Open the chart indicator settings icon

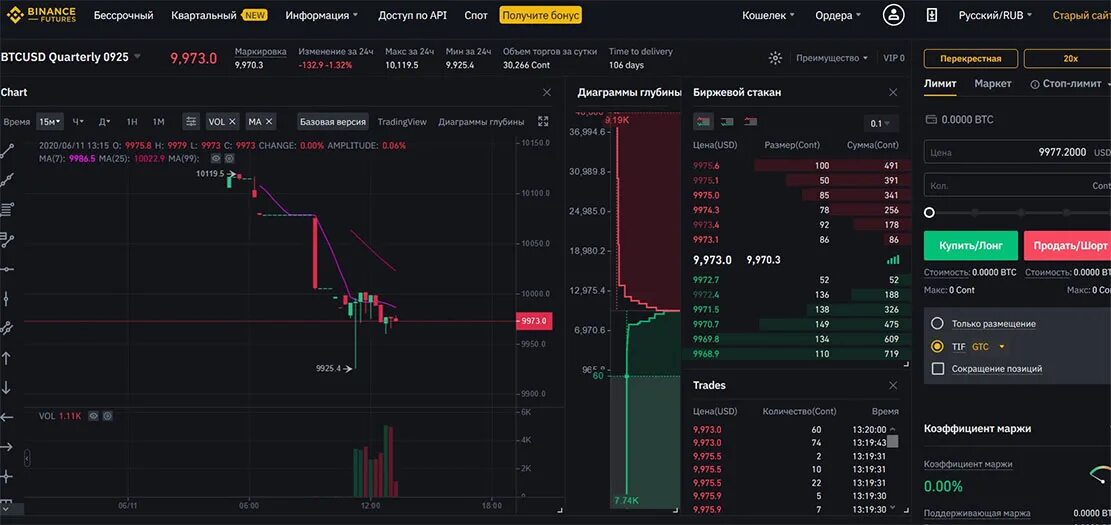(191, 122)
